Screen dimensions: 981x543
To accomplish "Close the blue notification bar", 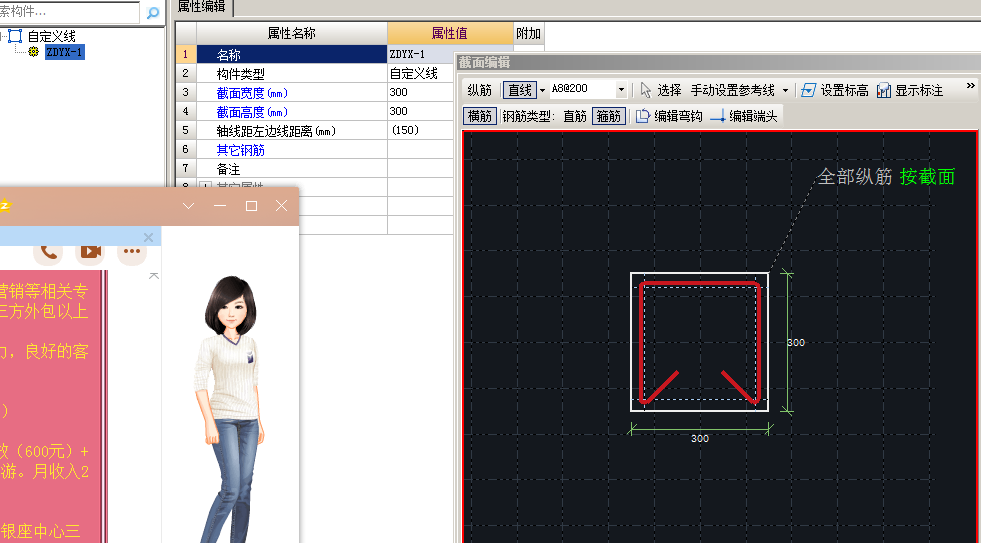I will (148, 237).
